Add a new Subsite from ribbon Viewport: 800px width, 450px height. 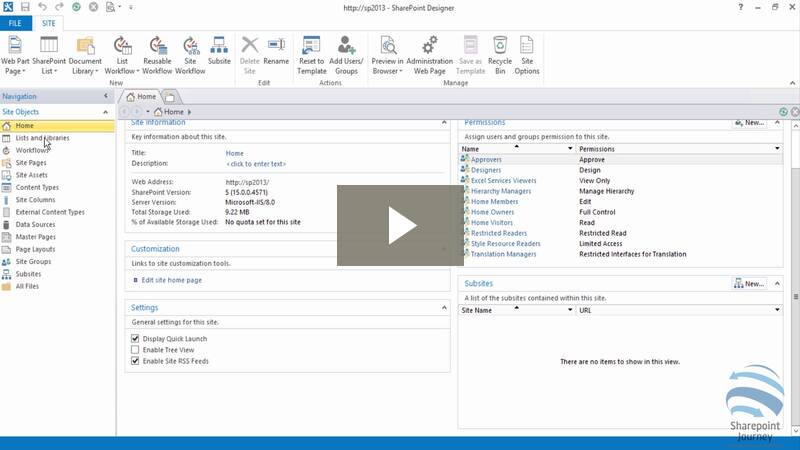pos(219,51)
